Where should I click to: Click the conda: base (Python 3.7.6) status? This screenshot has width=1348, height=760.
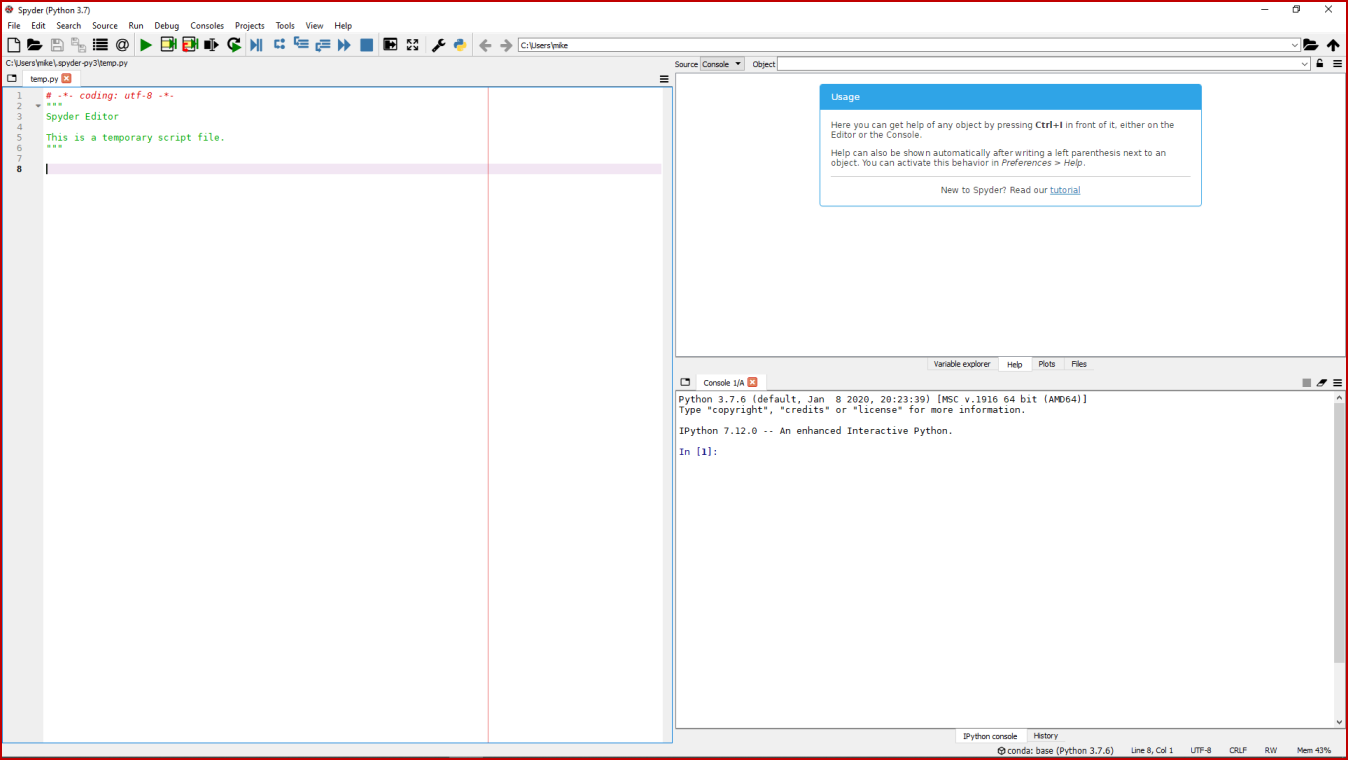tap(1055, 750)
